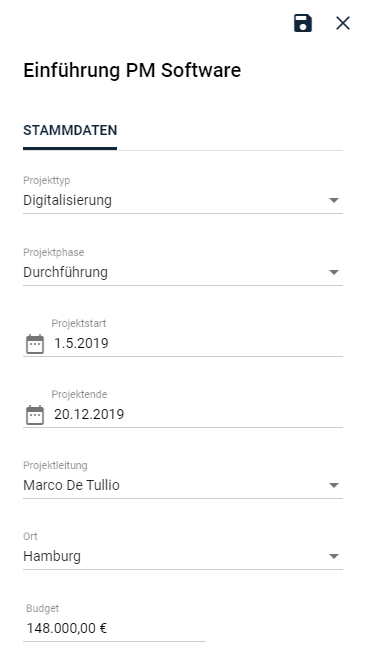Screen dimensions: 373x656
Task: Select the Durchführung phase value
Action: click(x=183, y=272)
